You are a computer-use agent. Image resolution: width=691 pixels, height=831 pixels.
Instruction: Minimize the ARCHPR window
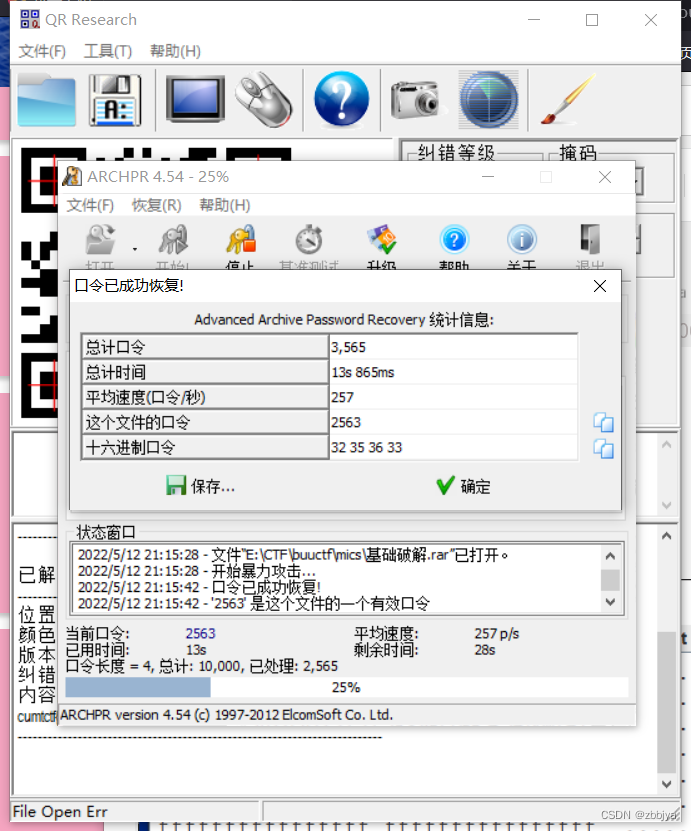pyautogui.click(x=488, y=176)
